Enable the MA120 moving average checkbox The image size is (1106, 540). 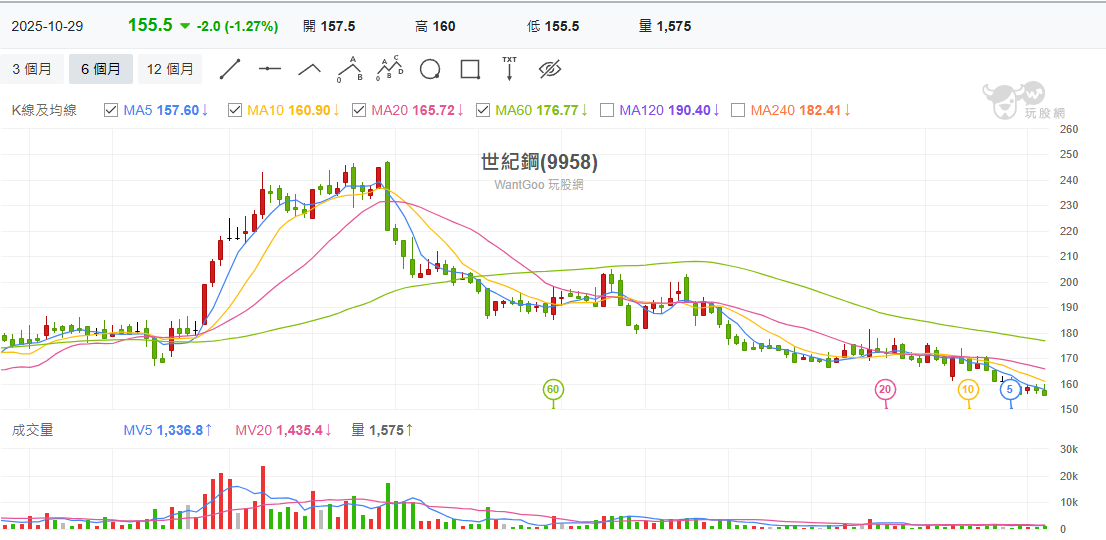coord(607,110)
